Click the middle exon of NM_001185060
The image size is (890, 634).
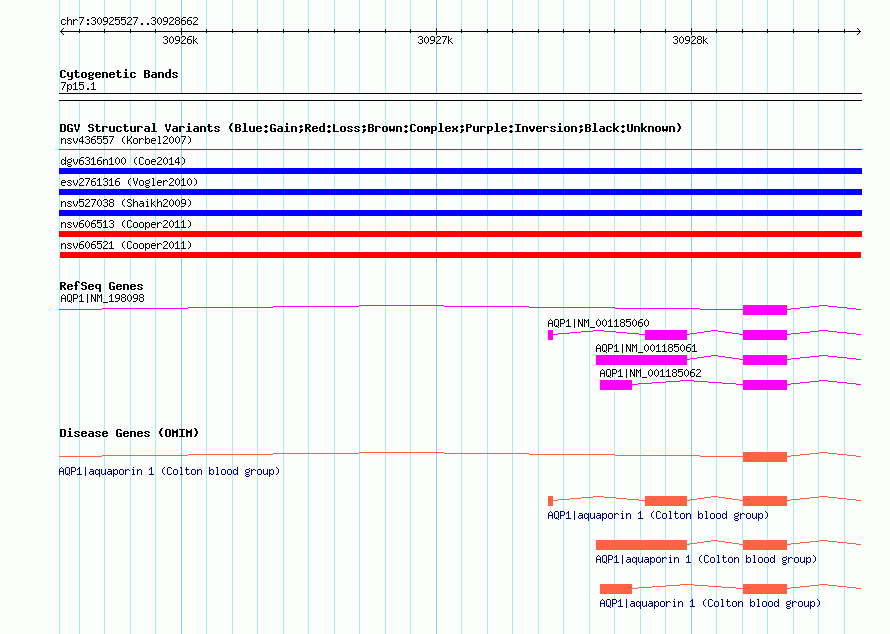[666, 335]
